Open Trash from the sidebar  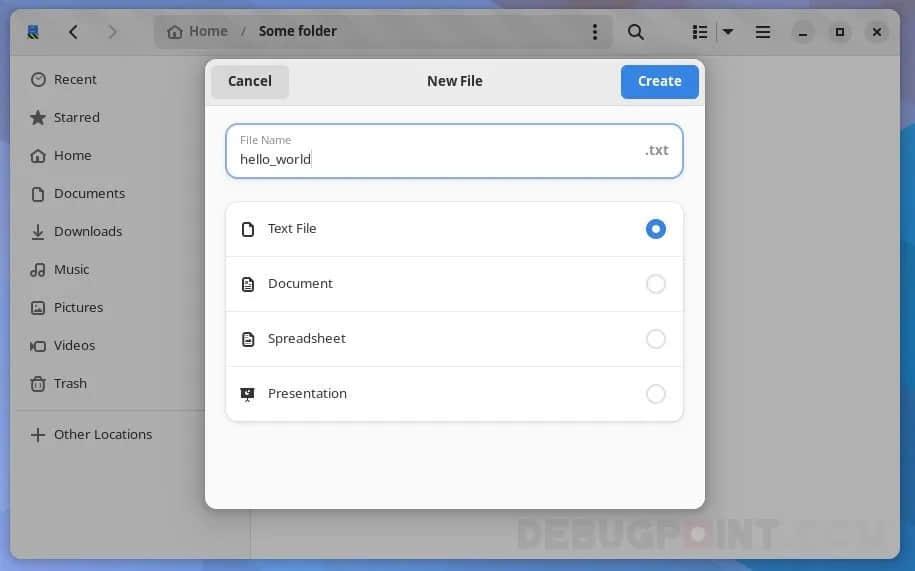(70, 383)
